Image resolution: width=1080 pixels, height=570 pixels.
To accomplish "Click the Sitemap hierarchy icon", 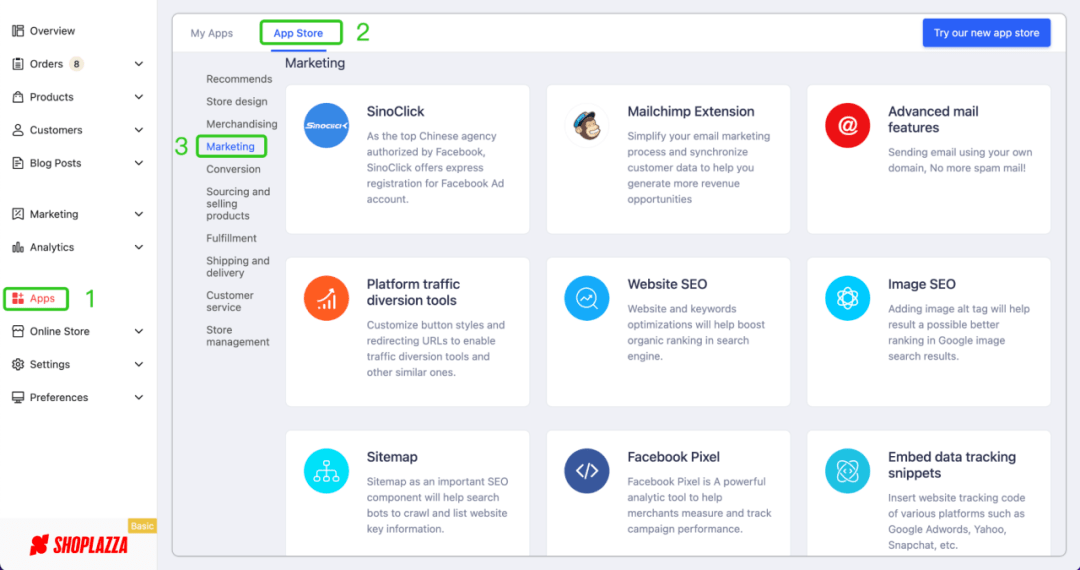I will tap(326, 471).
